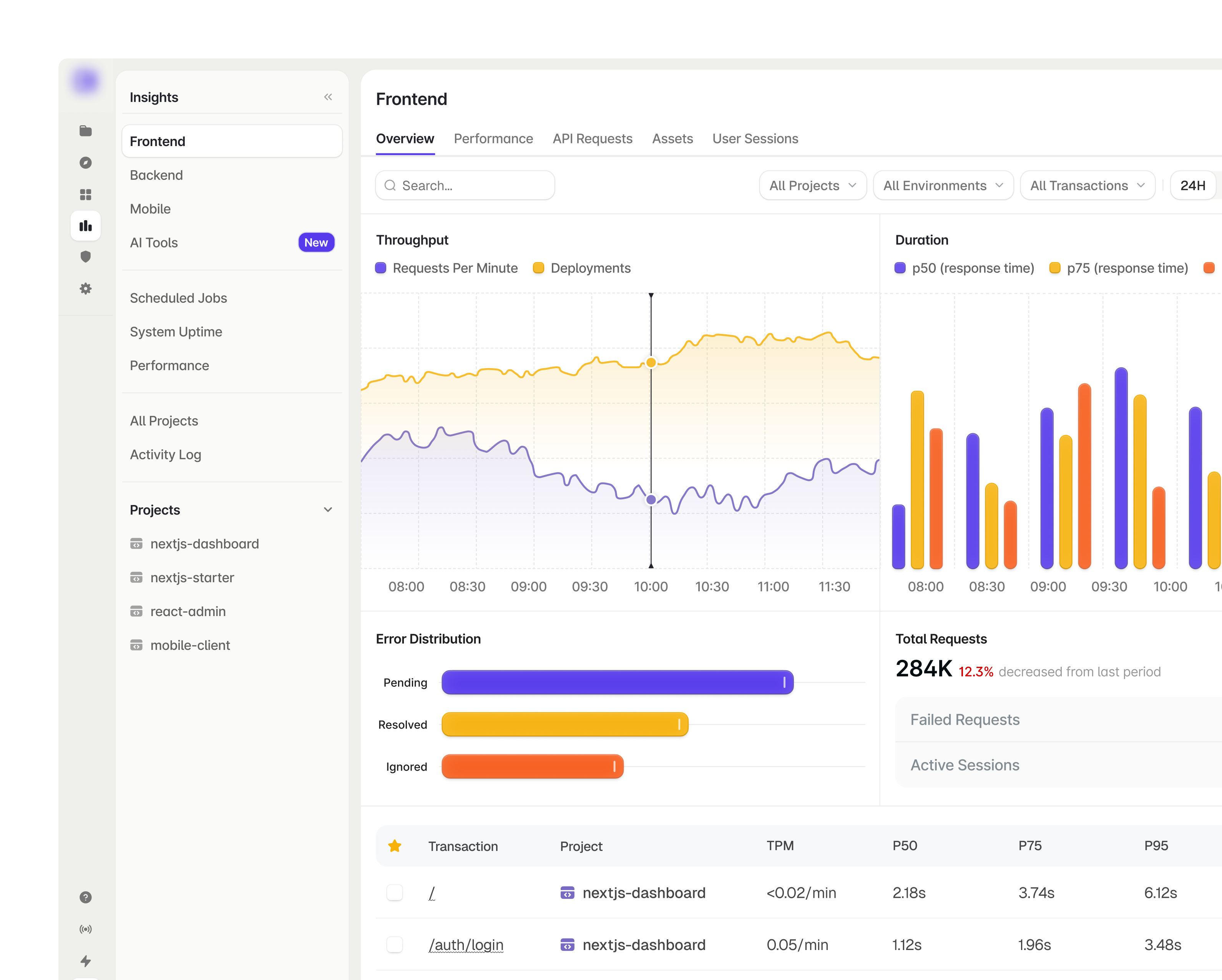Check the box for /auth/login row
Viewport: 1222px width, 980px height.
395,945
